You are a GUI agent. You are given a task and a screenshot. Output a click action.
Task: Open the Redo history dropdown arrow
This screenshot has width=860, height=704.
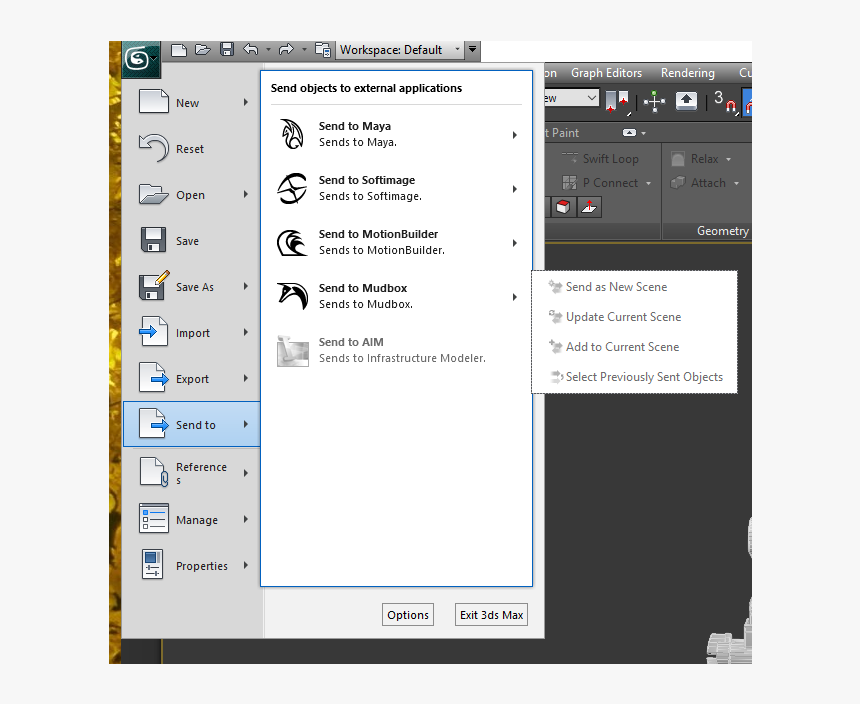304,50
